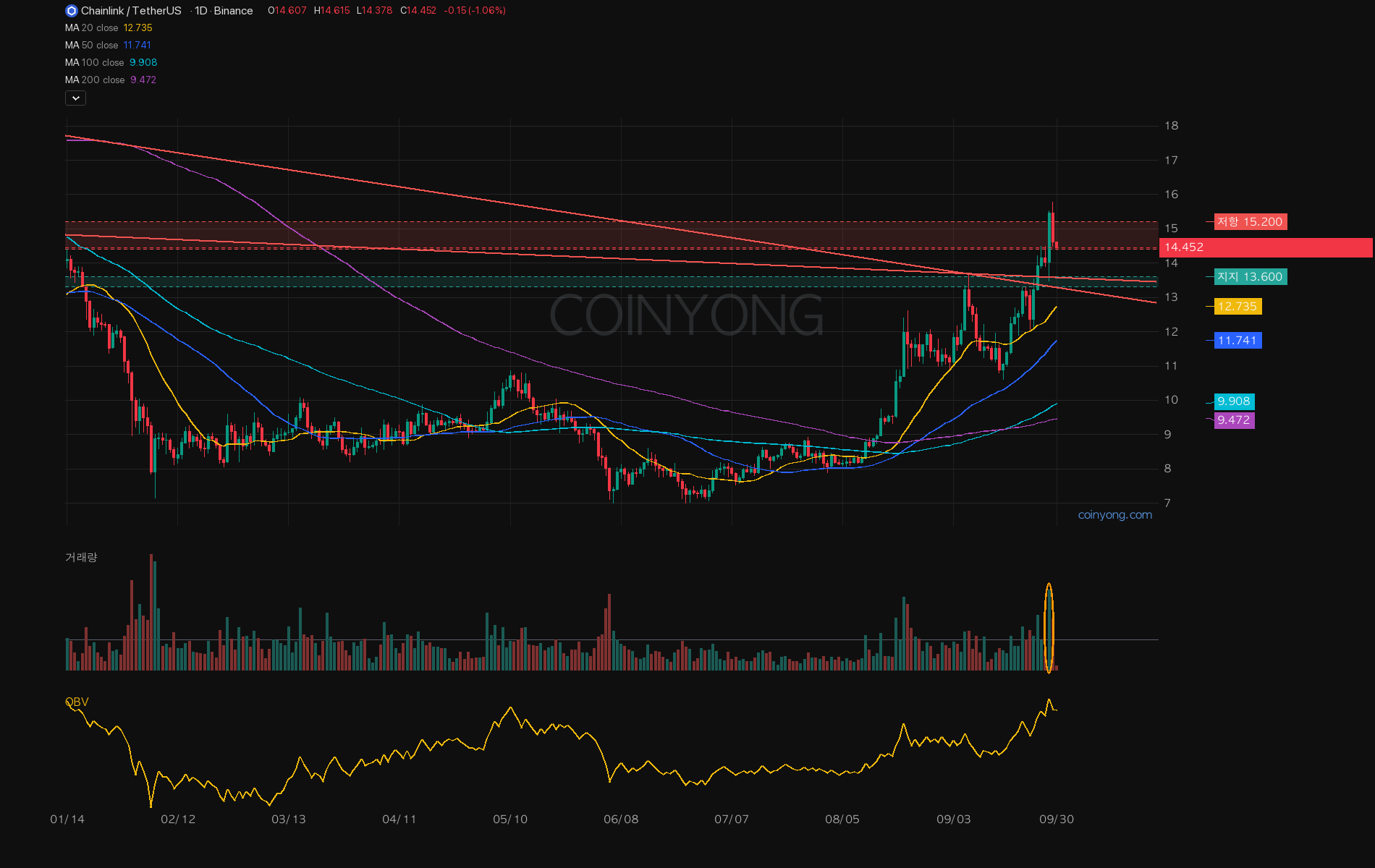Click the 10 tick on price axis
1375x868 pixels.
1171,400
